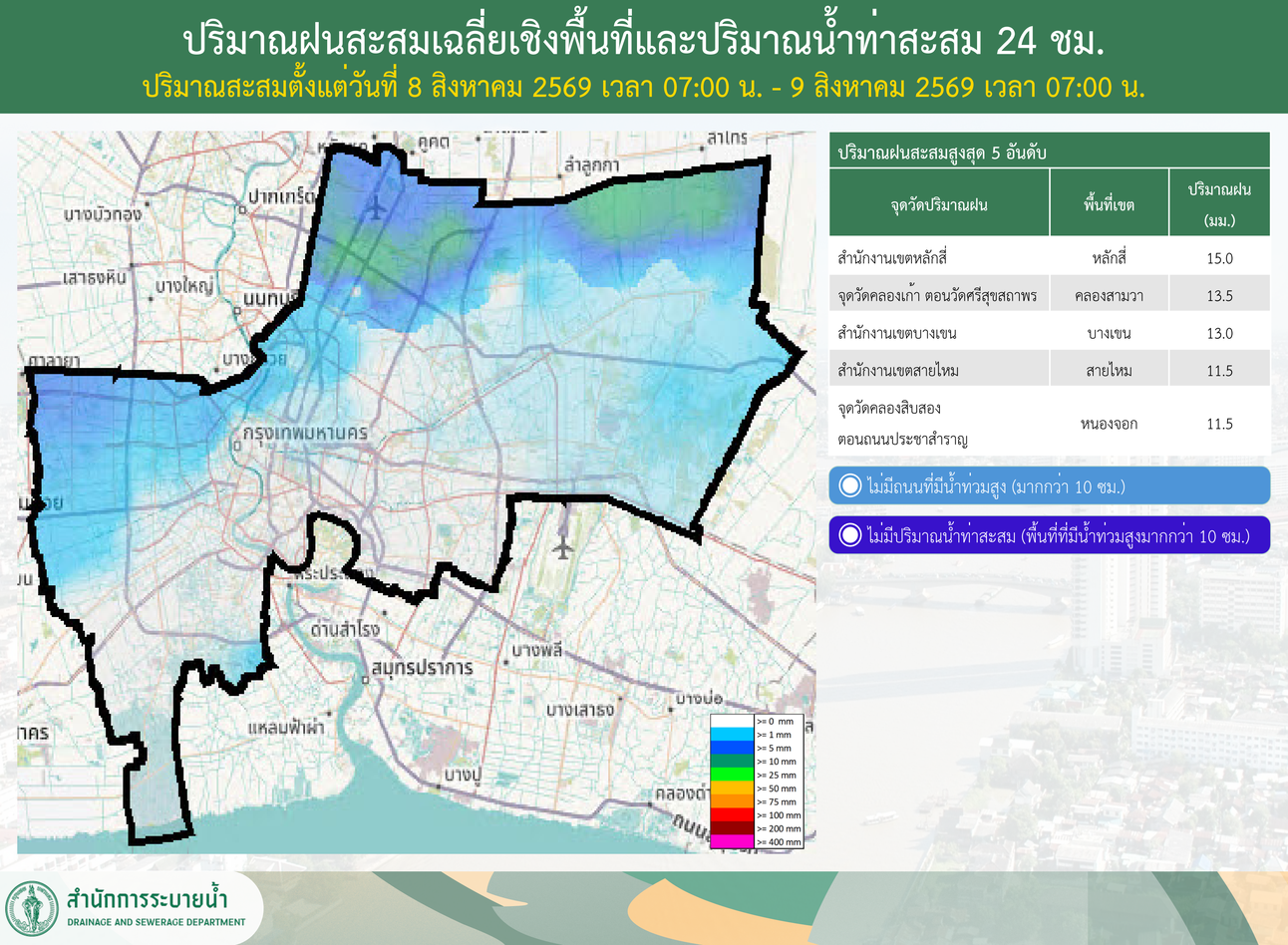The height and width of the screenshot is (945, 1288).
Task: Select the '>= 50 mm' yellow legend swatch
Action: [x=732, y=788]
